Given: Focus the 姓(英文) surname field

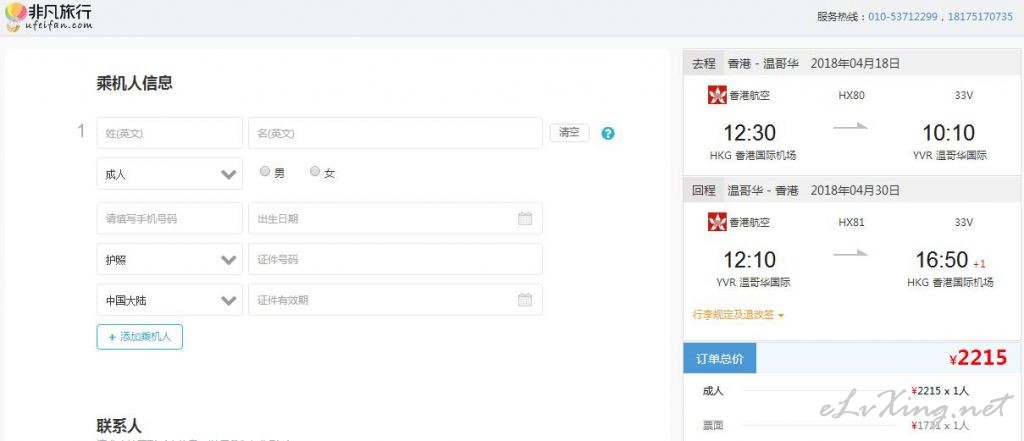Looking at the screenshot, I should pyautogui.click(x=170, y=133).
